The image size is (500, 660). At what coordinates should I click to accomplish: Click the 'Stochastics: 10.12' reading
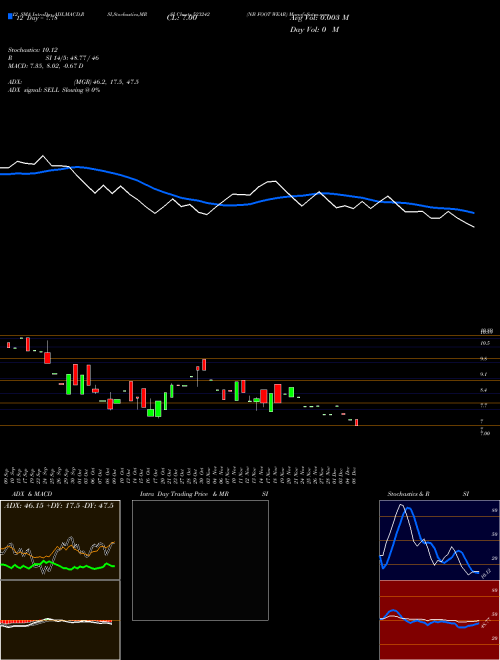click(x=33, y=50)
